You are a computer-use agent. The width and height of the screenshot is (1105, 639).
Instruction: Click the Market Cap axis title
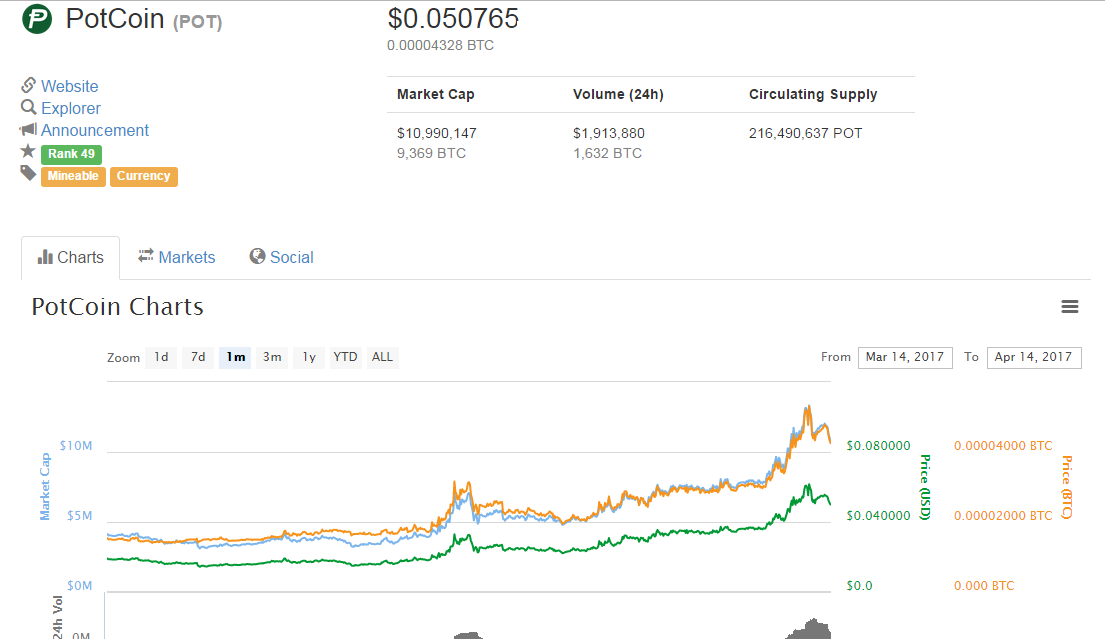click(45, 487)
